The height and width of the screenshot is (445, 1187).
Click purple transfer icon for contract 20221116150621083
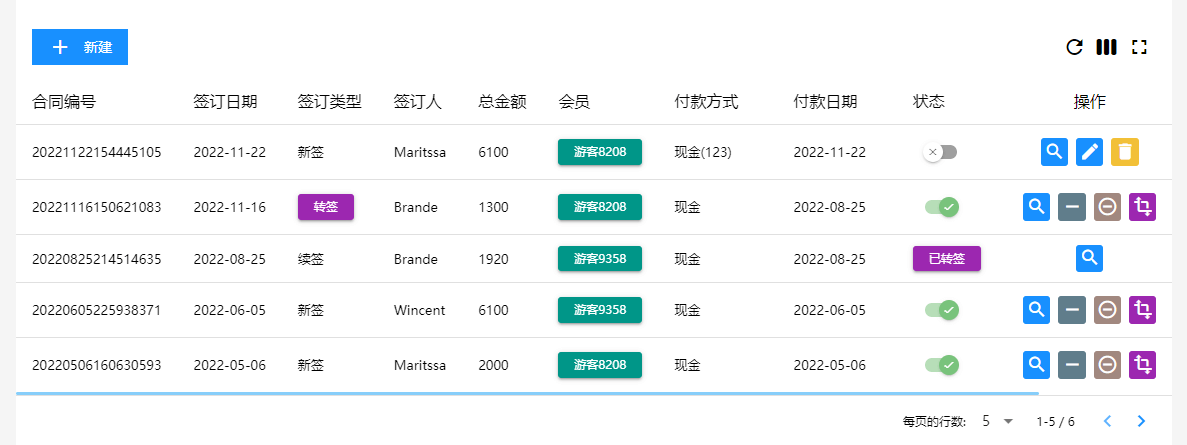(1142, 207)
